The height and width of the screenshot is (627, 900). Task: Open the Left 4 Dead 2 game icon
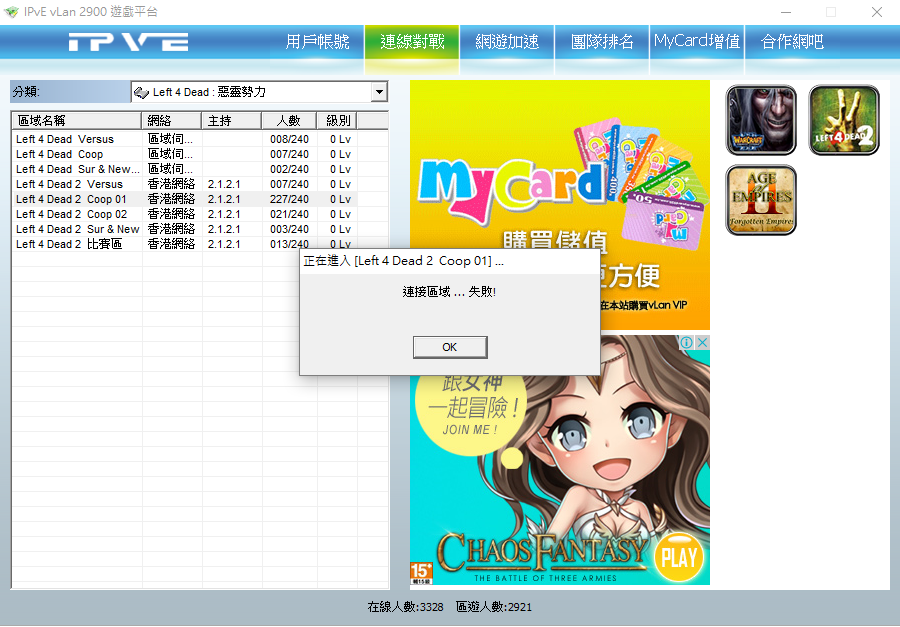click(844, 120)
